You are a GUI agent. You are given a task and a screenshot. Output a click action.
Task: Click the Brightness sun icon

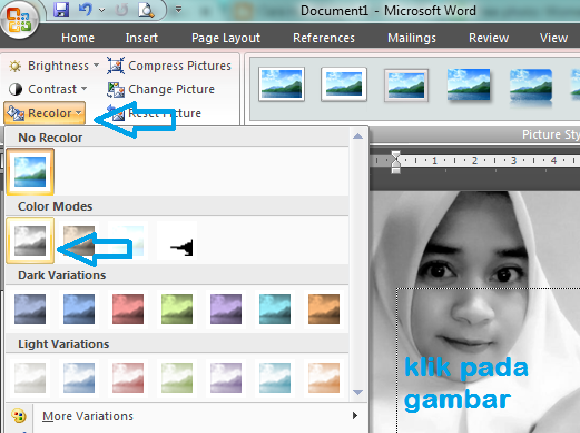(x=15, y=66)
